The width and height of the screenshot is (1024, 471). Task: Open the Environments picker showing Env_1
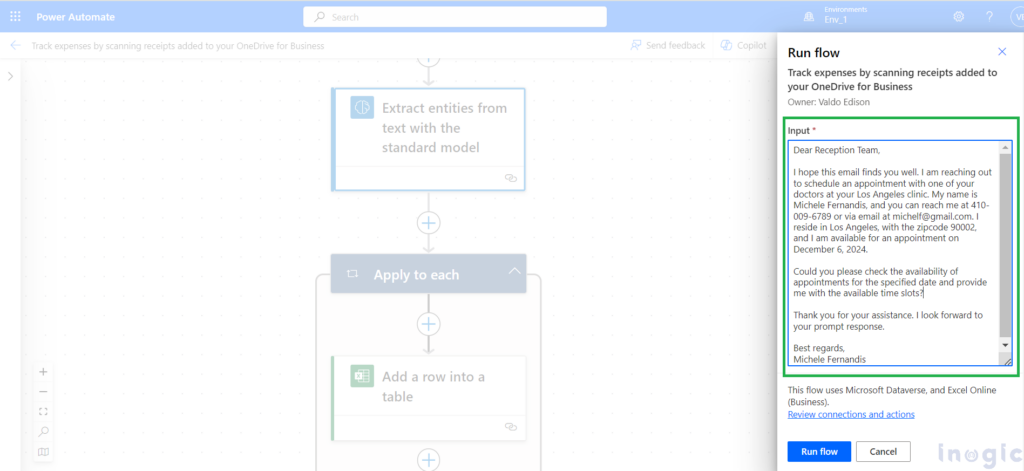coord(838,17)
